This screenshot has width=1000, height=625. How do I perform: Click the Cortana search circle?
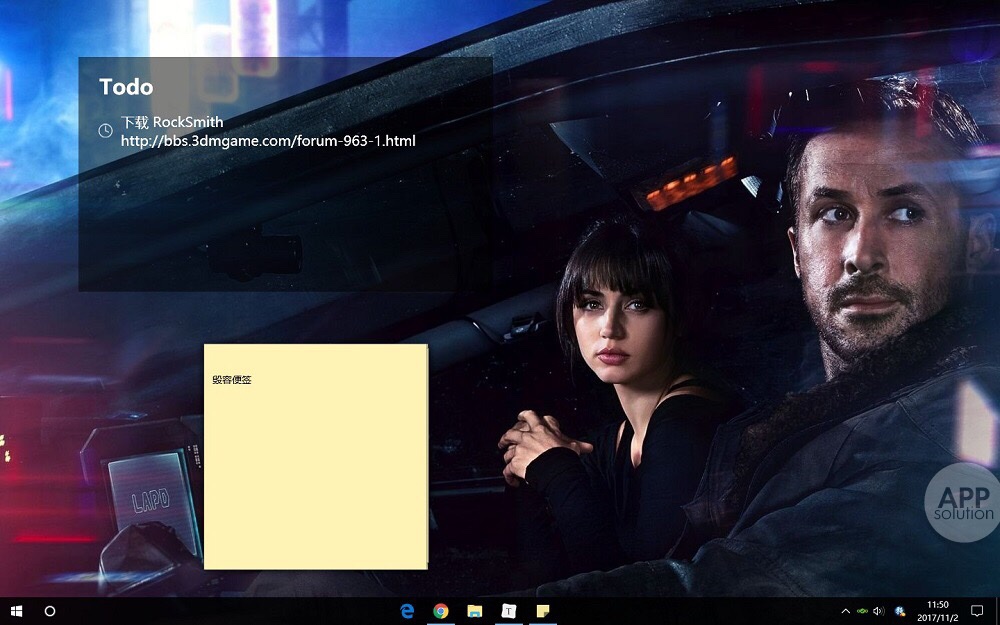(x=50, y=610)
